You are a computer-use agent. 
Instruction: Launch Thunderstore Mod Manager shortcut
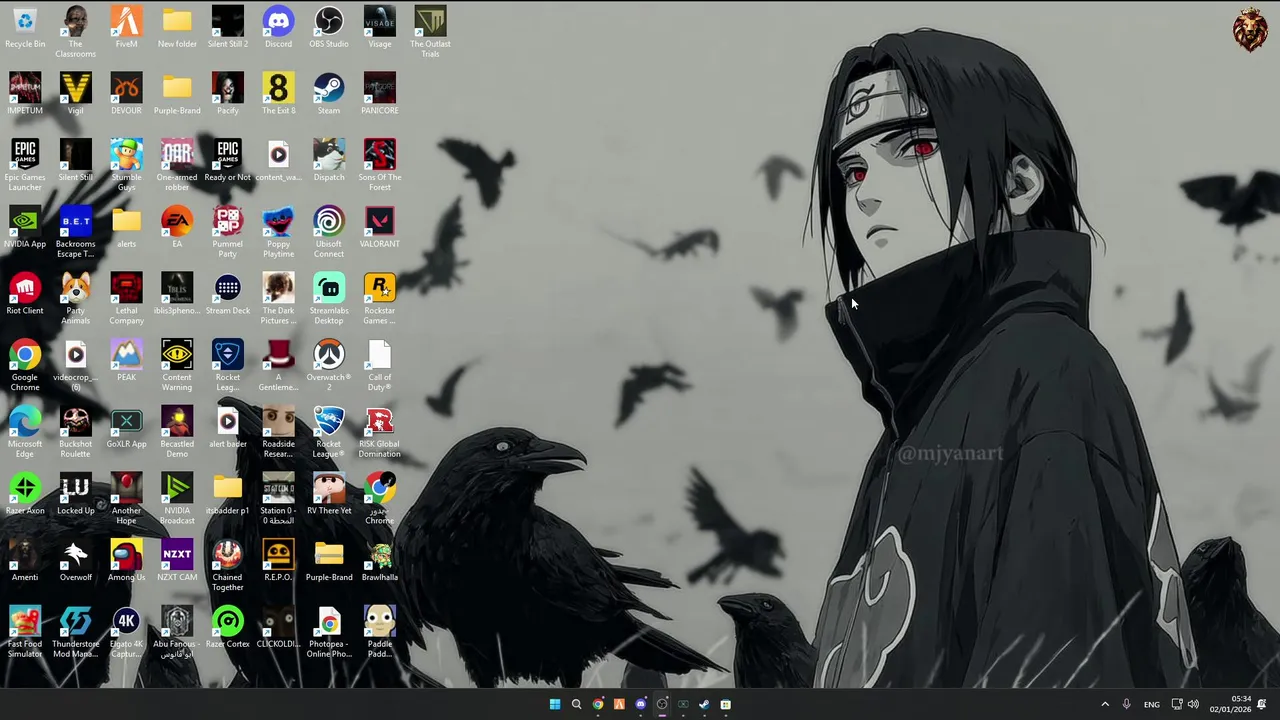click(x=76, y=632)
